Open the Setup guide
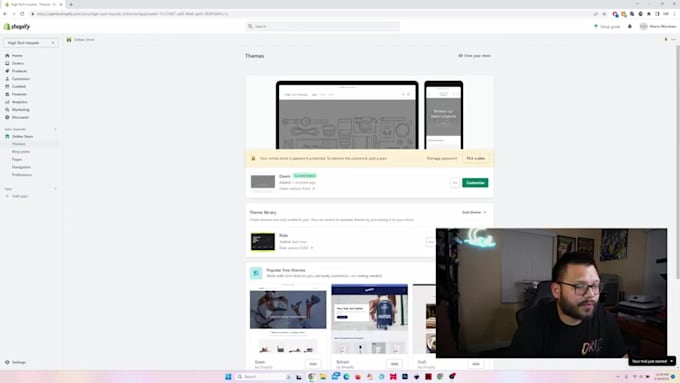The width and height of the screenshot is (680, 383). 607,26
